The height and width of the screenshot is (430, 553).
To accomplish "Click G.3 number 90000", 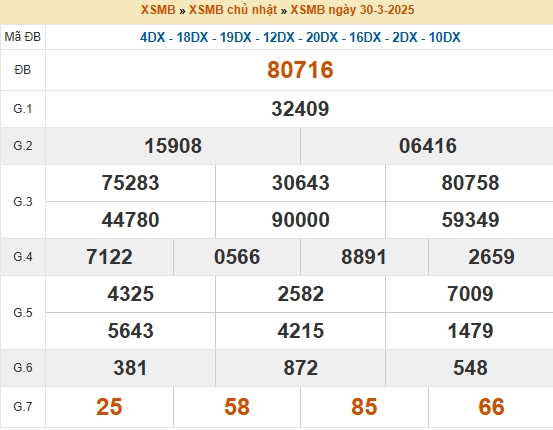I will pyautogui.click(x=300, y=220).
